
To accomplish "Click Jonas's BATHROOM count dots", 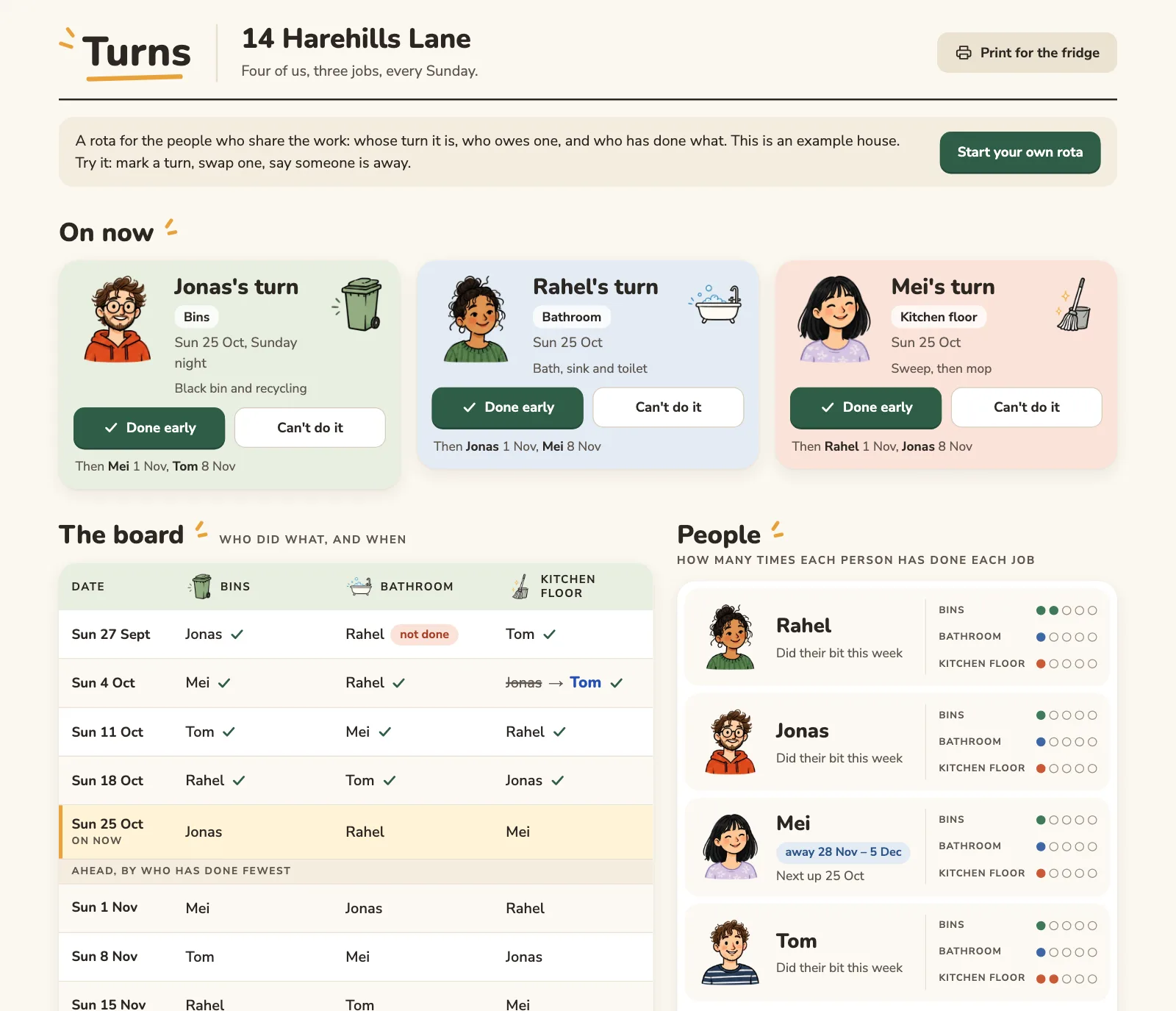I will (1066, 742).
